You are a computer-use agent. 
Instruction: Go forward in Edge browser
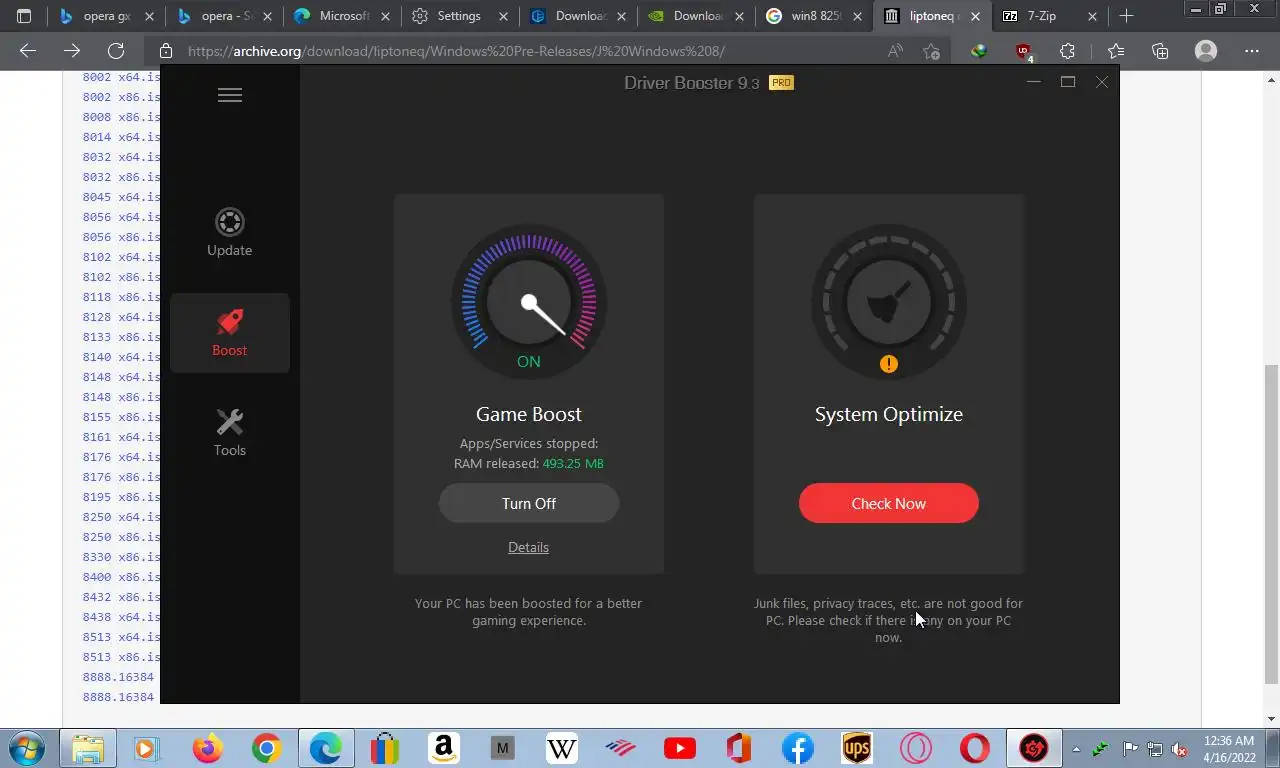(72, 51)
